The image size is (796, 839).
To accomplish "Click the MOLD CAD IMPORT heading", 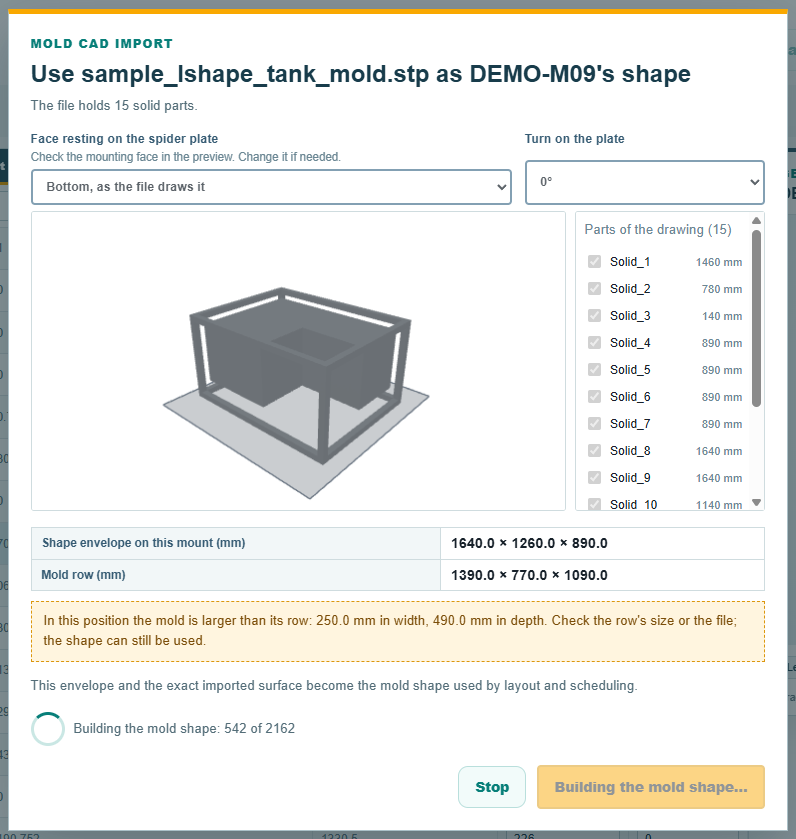I will pos(102,44).
